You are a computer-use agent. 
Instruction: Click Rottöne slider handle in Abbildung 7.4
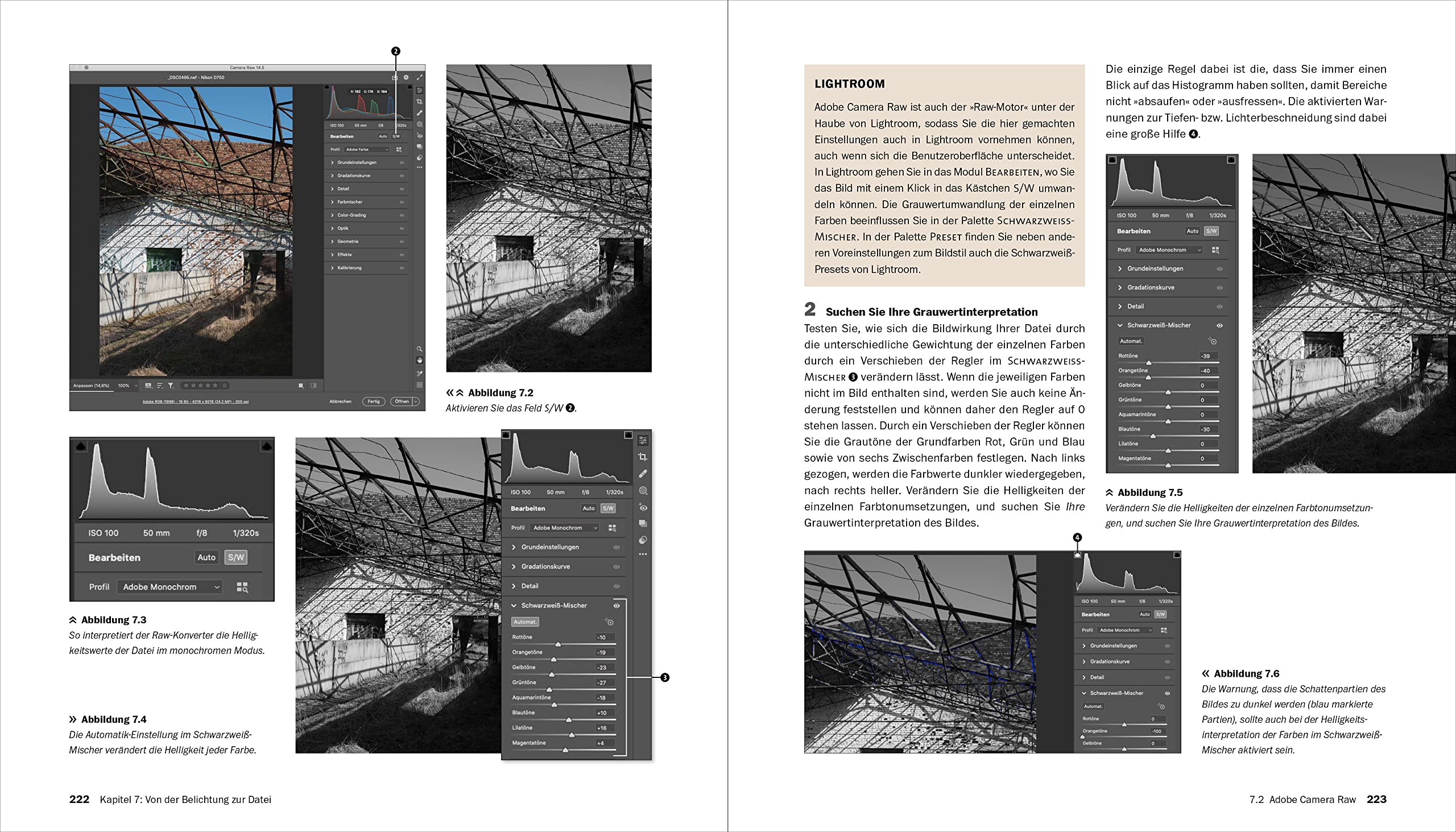(x=559, y=644)
